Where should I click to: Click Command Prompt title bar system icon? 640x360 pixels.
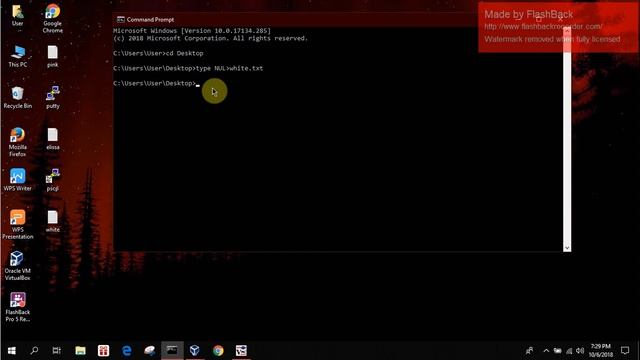pos(120,20)
